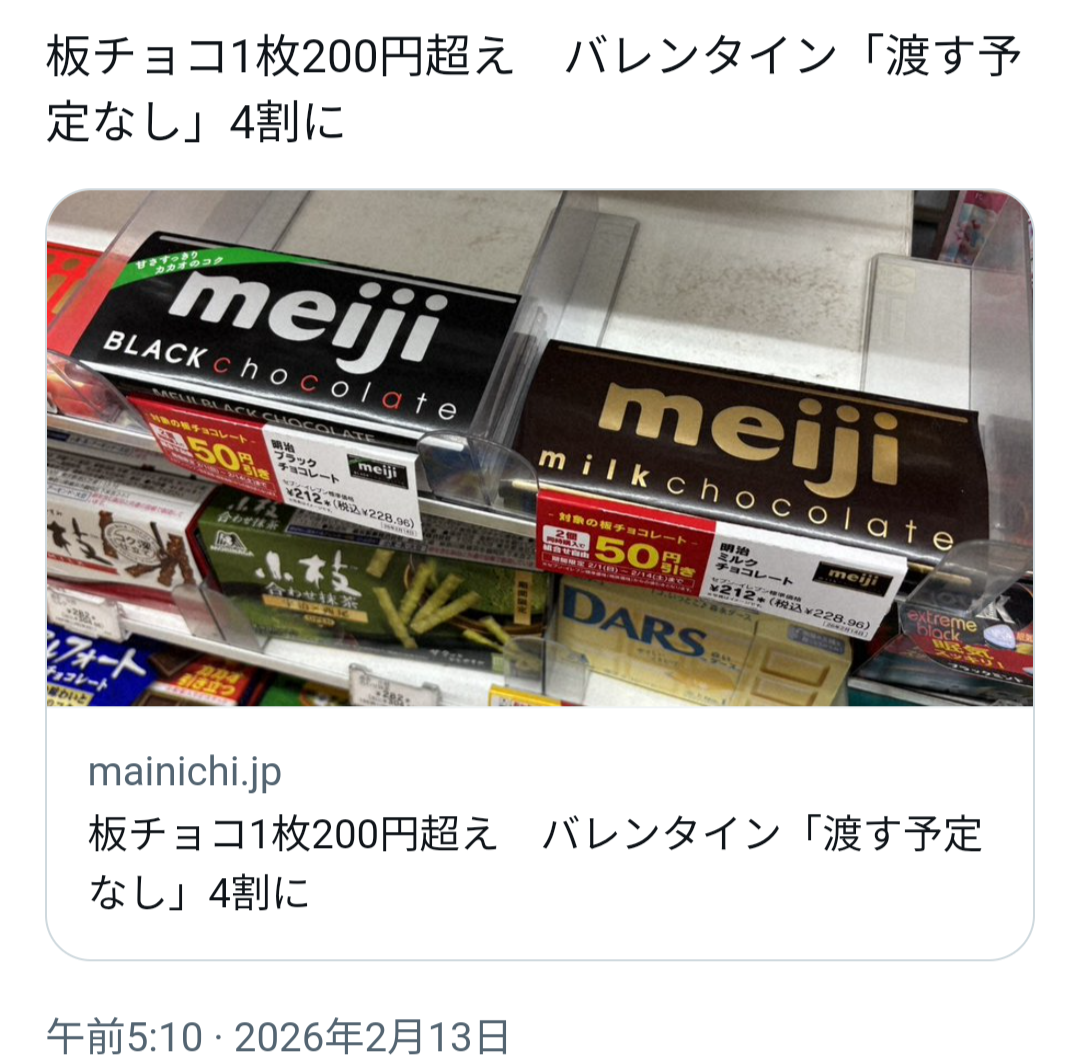Open the timestamp 午前5:10 · 2026年2月13日
The image size is (1080, 1058).
278,1036
